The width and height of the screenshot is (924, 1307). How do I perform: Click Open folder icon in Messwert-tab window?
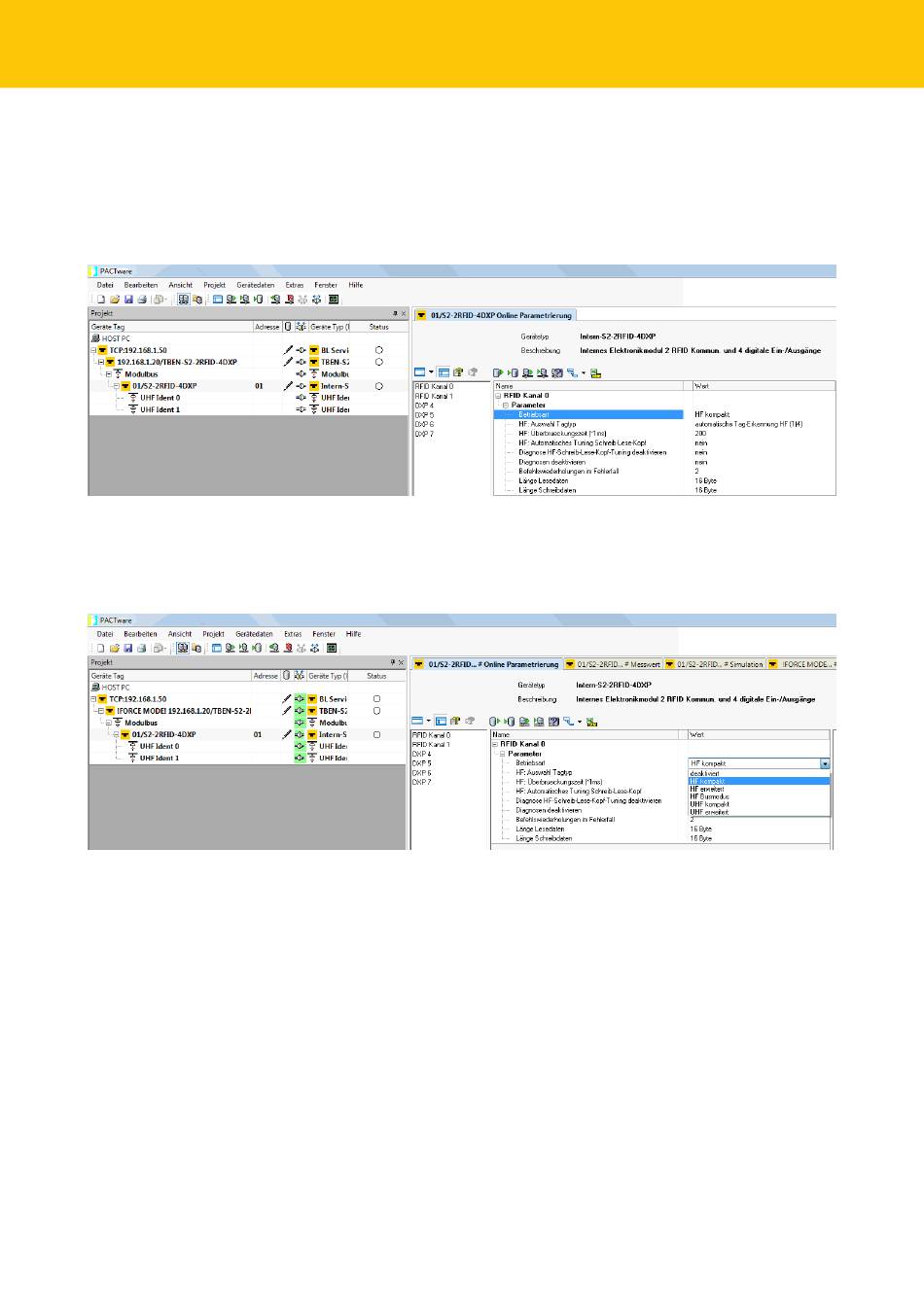(115, 648)
